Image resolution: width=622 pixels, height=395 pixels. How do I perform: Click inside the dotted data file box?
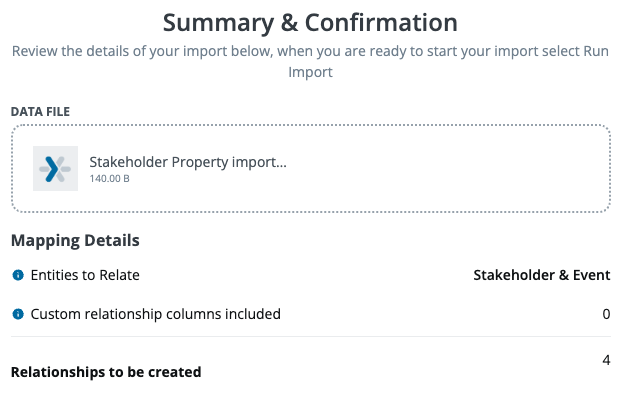pyautogui.click(x=311, y=169)
